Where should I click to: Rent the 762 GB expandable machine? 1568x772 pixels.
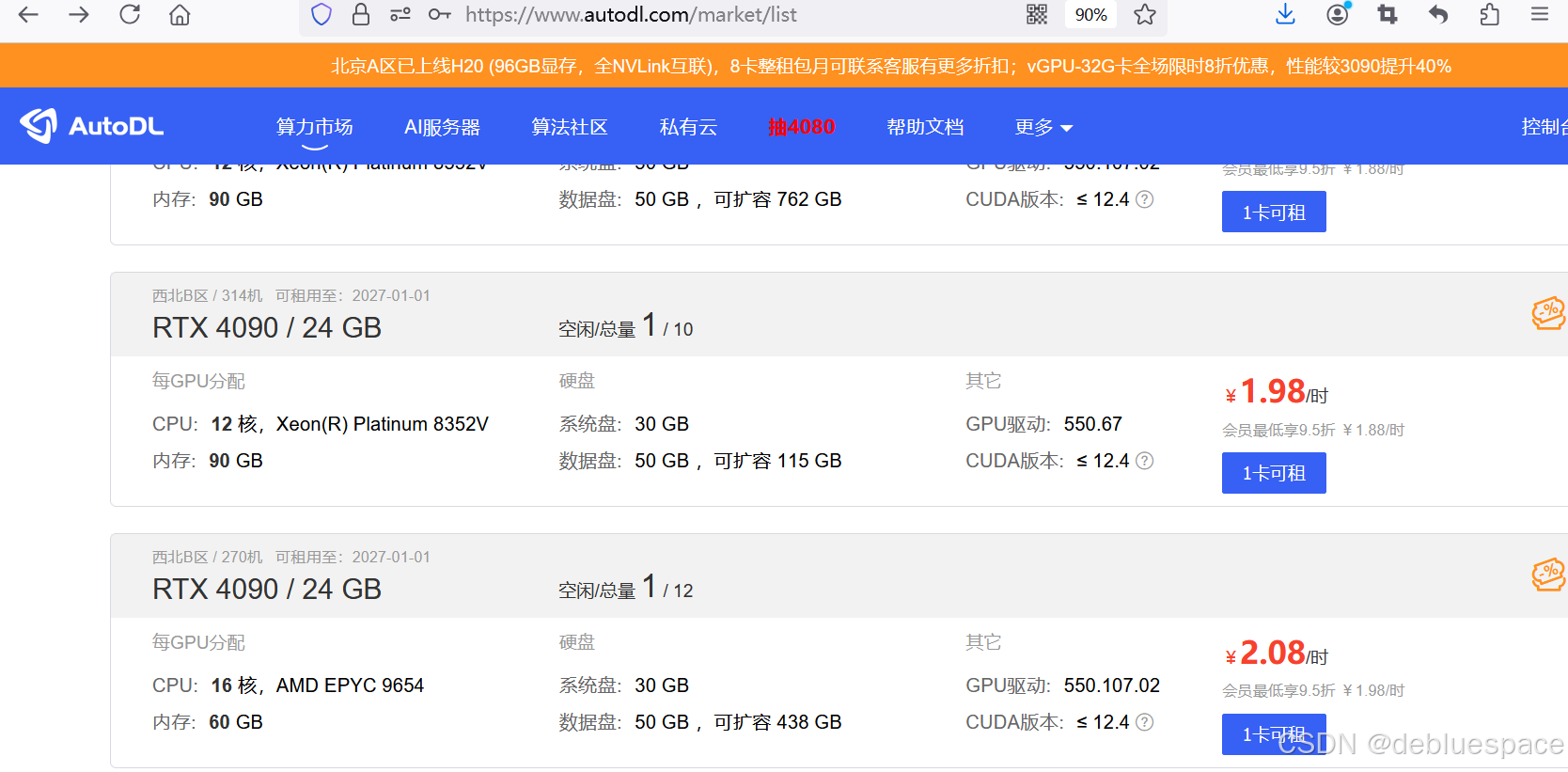coord(1274,212)
